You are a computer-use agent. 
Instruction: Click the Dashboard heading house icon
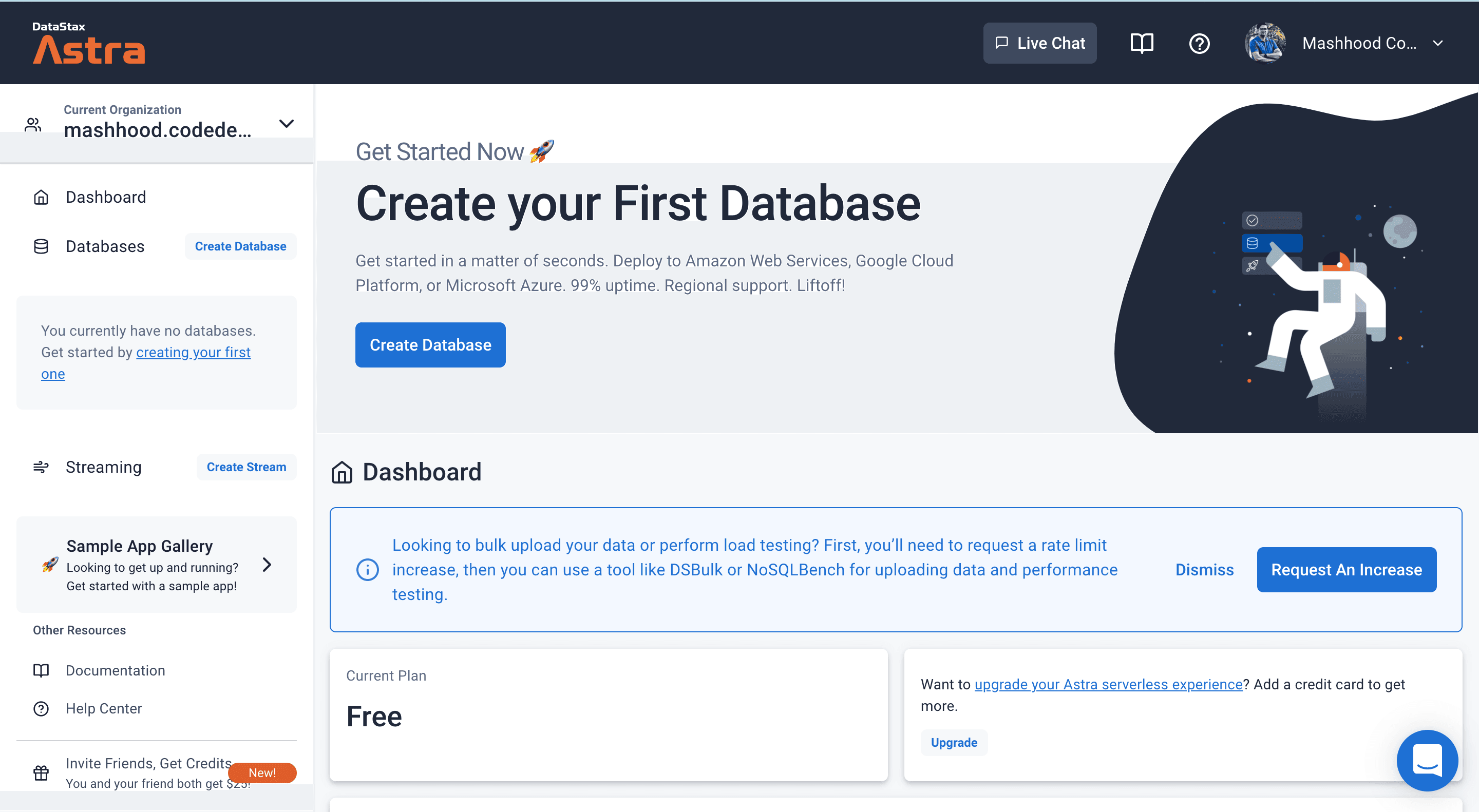click(x=342, y=472)
